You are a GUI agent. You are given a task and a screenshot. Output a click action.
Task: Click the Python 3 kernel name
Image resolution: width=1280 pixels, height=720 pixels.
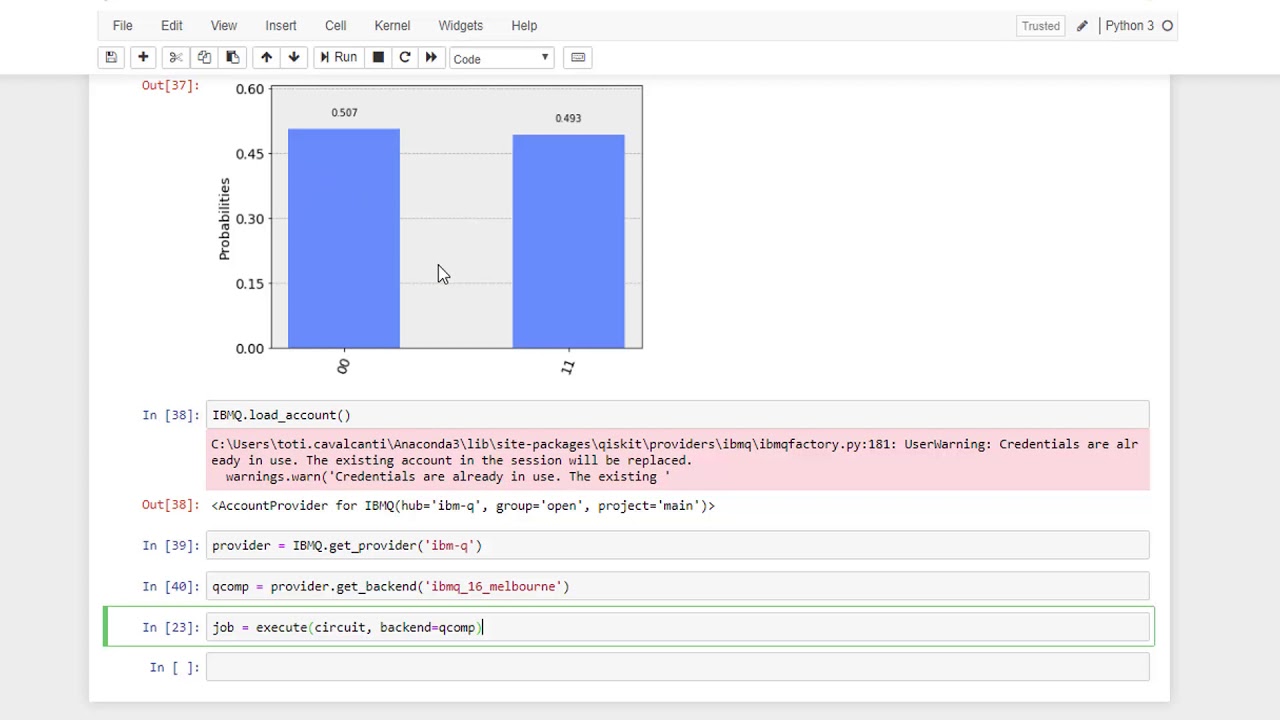(1129, 26)
